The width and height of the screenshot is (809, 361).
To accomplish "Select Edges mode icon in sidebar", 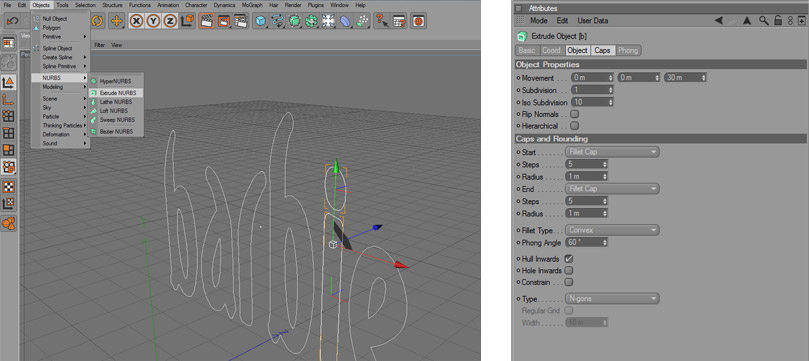I will click(9, 133).
